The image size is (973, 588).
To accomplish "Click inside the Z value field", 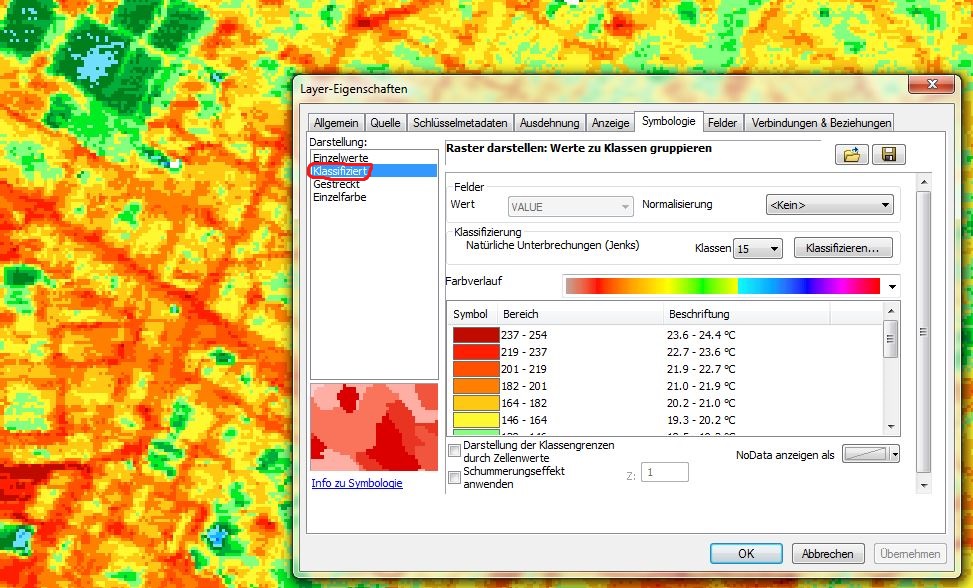I will pos(664,472).
